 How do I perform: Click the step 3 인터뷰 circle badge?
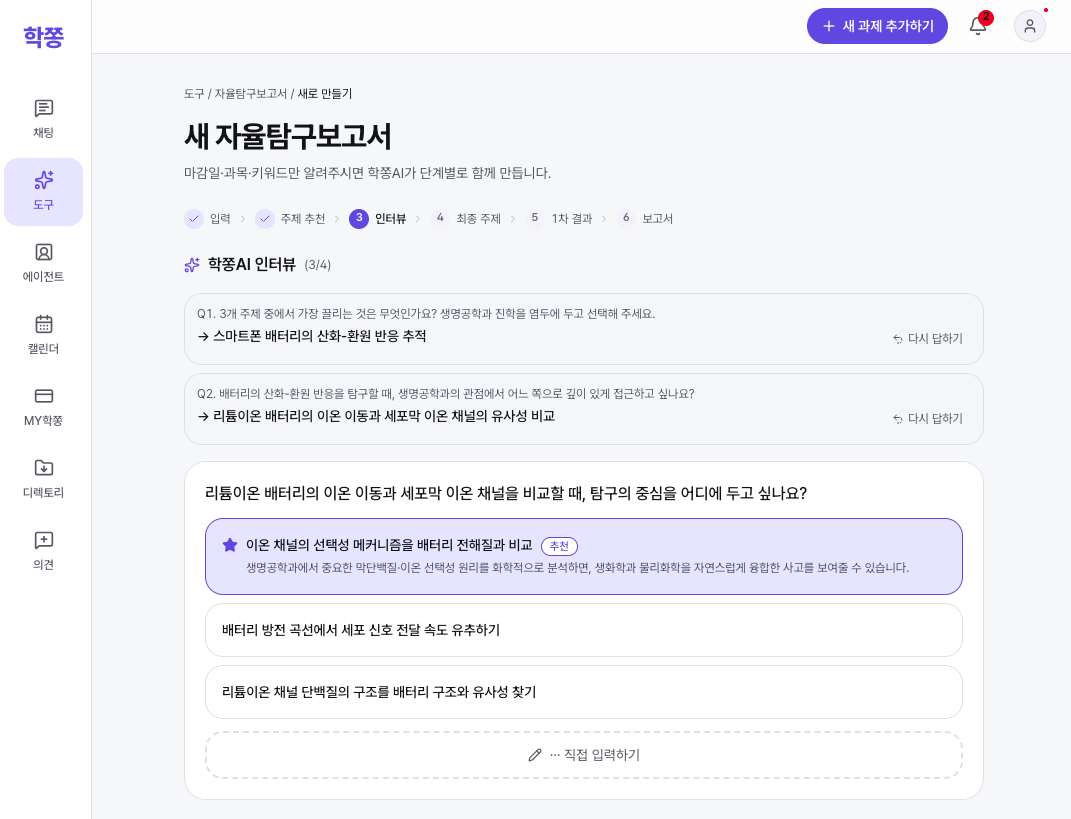(359, 219)
